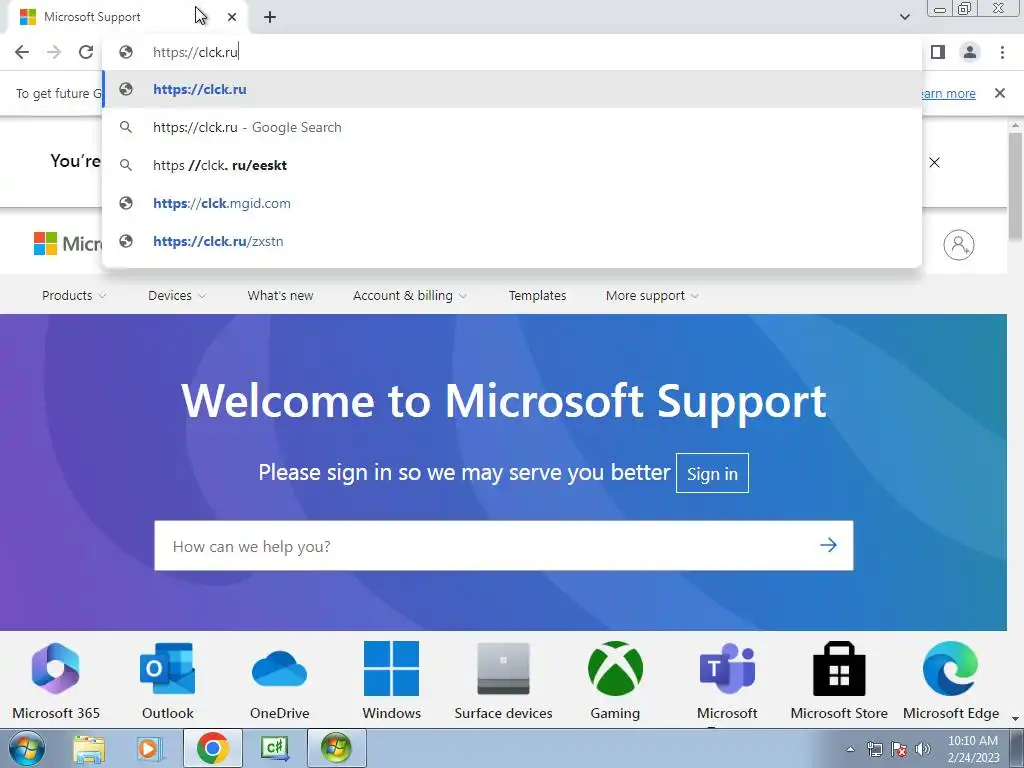Go back with the browser back arrow

22,52
